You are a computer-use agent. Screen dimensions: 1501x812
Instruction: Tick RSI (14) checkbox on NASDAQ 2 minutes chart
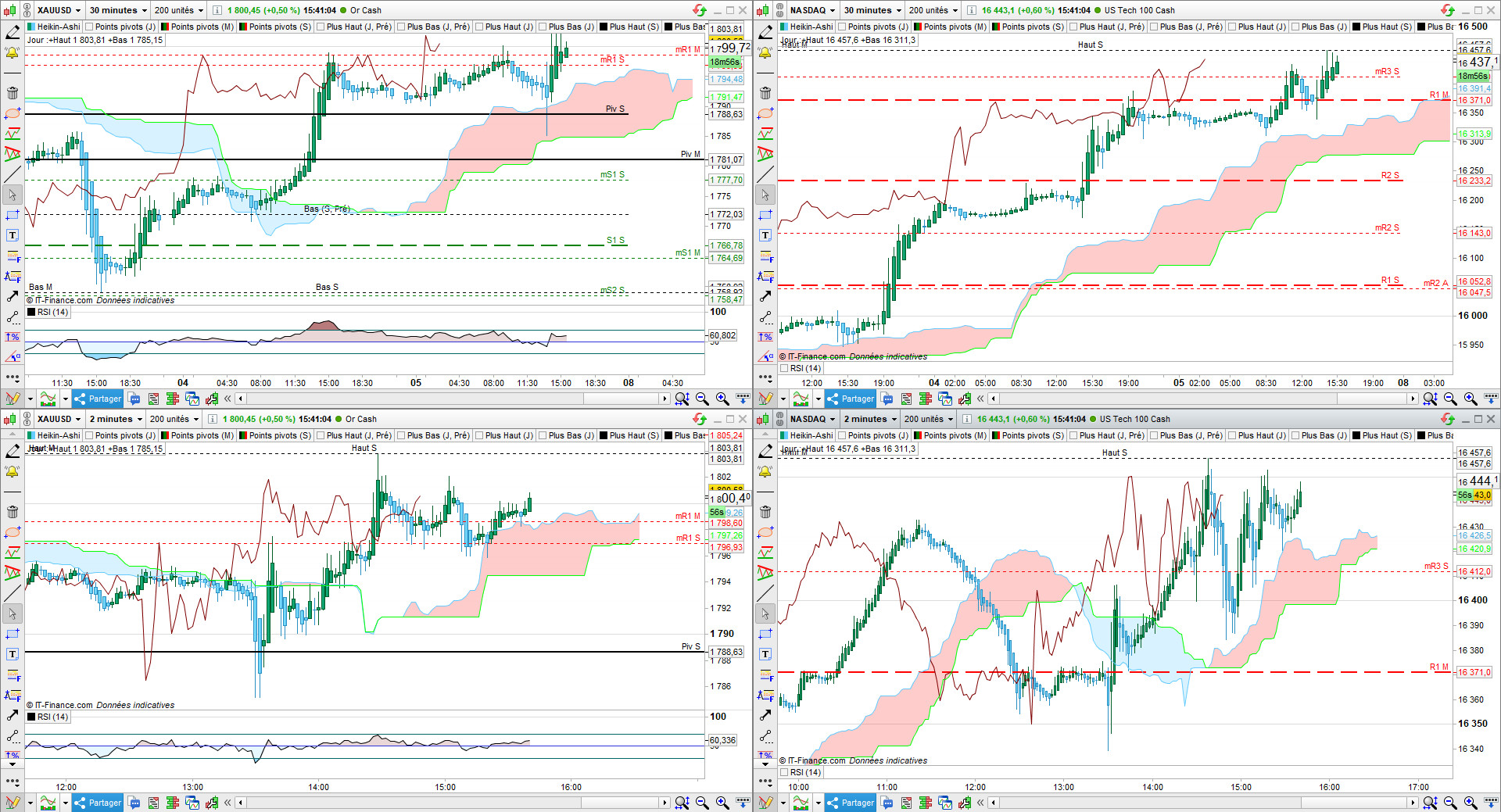tap(784, 772)
